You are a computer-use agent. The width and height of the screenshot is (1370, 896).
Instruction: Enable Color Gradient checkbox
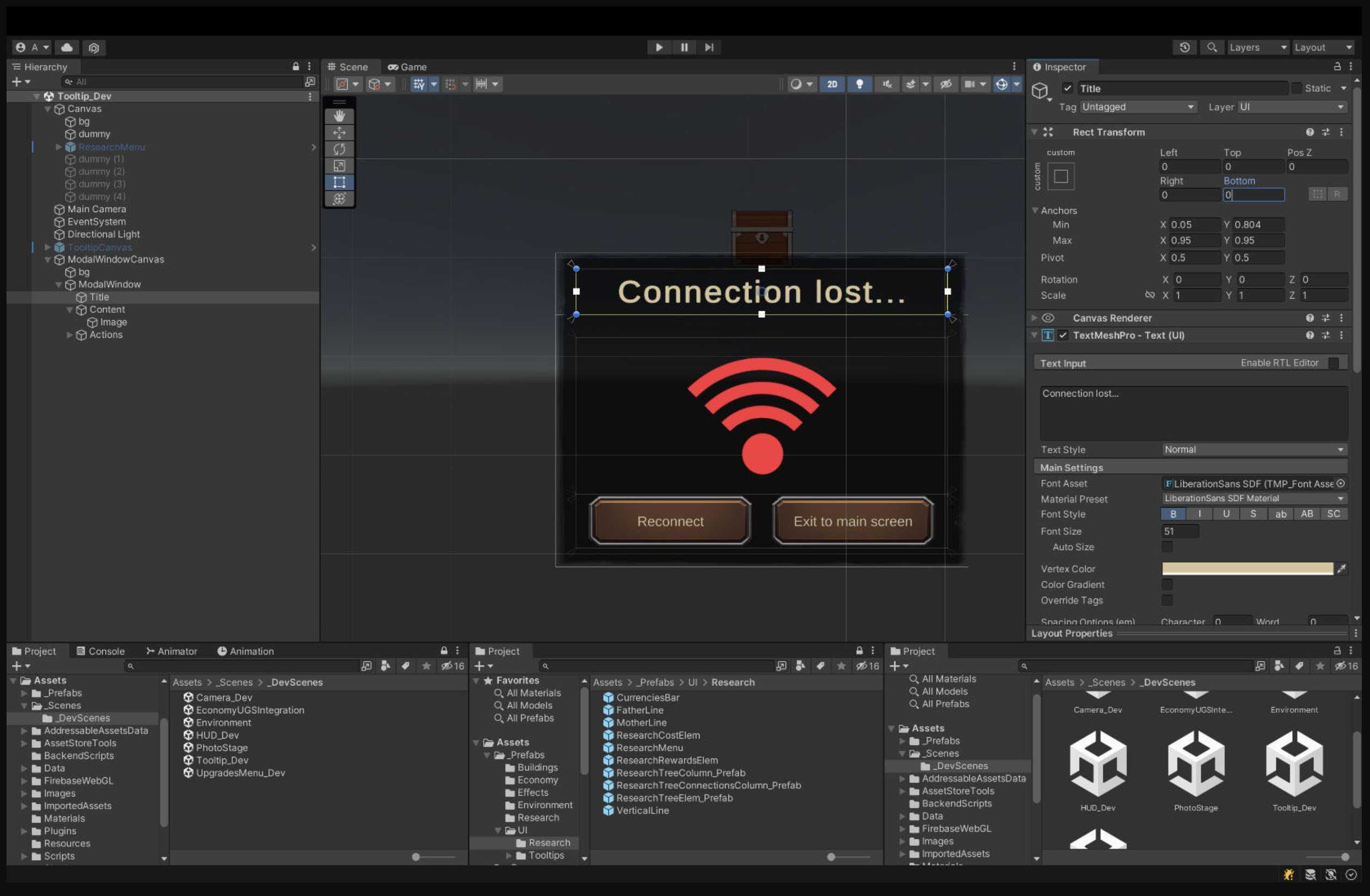coord(1168,585)
